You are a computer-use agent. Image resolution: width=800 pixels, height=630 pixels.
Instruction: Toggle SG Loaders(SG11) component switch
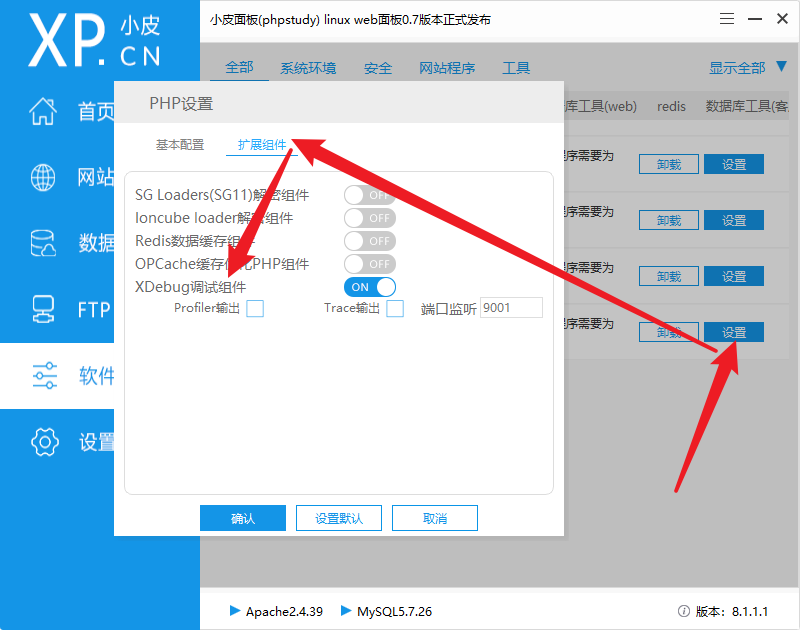[370, 195]
